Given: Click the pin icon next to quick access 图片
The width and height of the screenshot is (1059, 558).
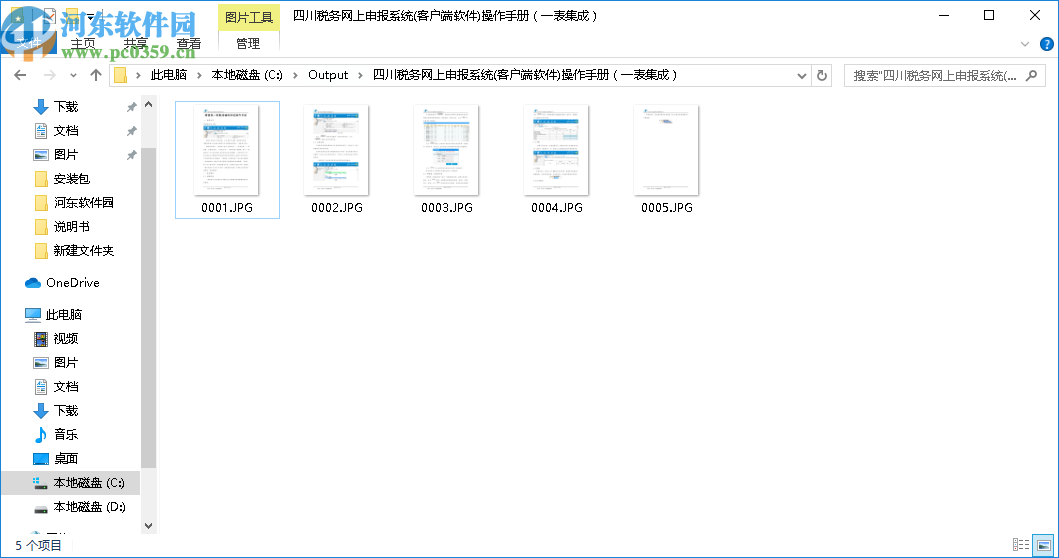Looking at the screenshot, I should [132, 155].
